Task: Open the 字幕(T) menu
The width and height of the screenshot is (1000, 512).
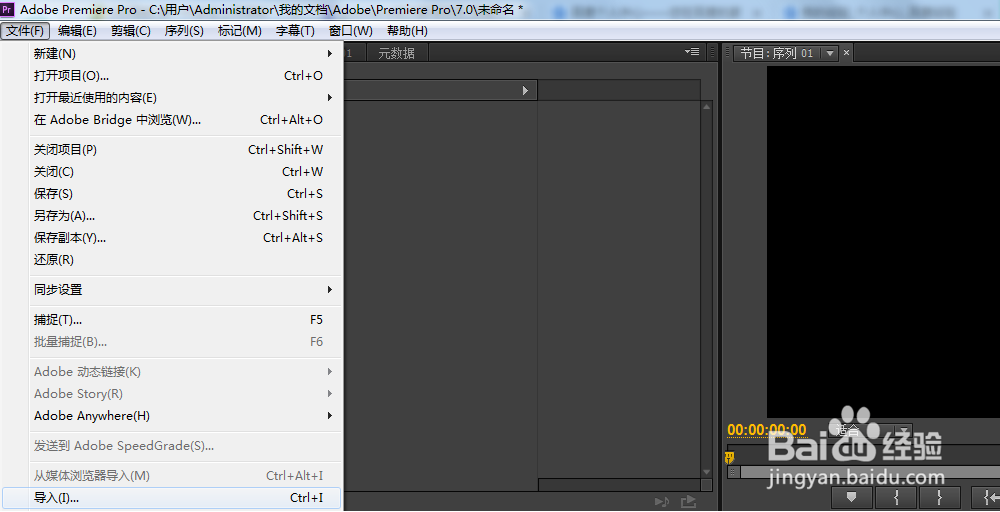Action: [295, 31]
